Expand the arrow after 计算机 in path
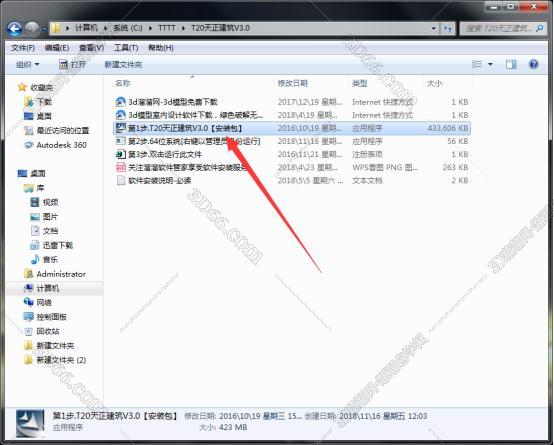554x445 pixels. [105, 28]
